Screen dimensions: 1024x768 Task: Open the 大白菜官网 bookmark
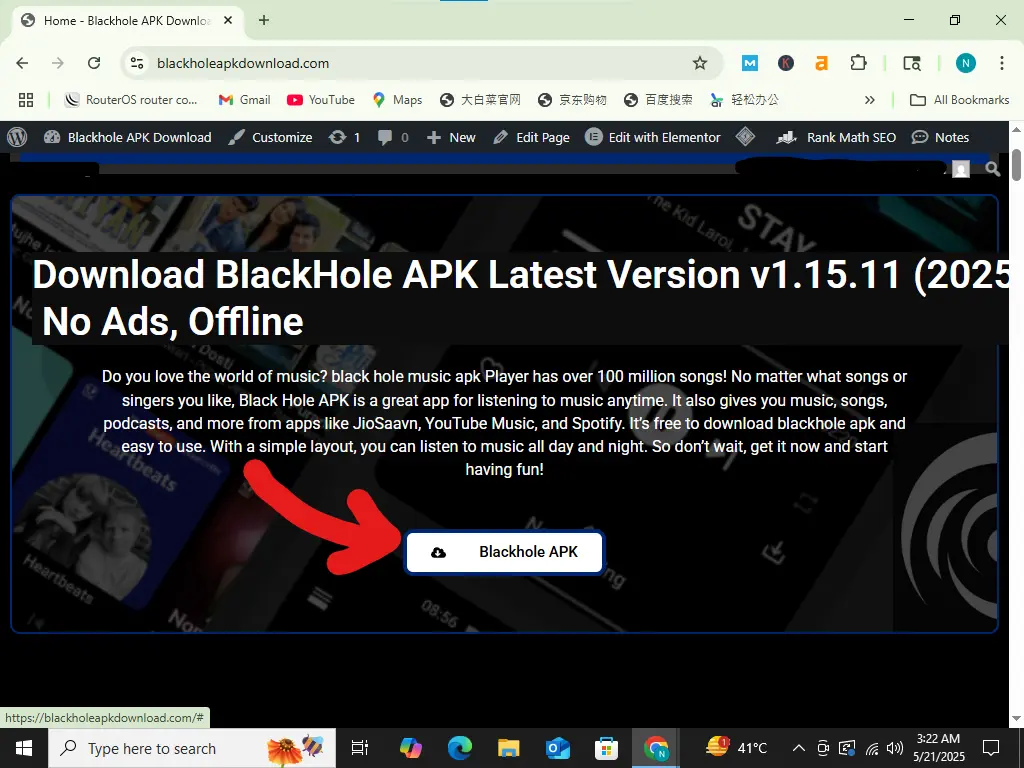coord(480,100)
